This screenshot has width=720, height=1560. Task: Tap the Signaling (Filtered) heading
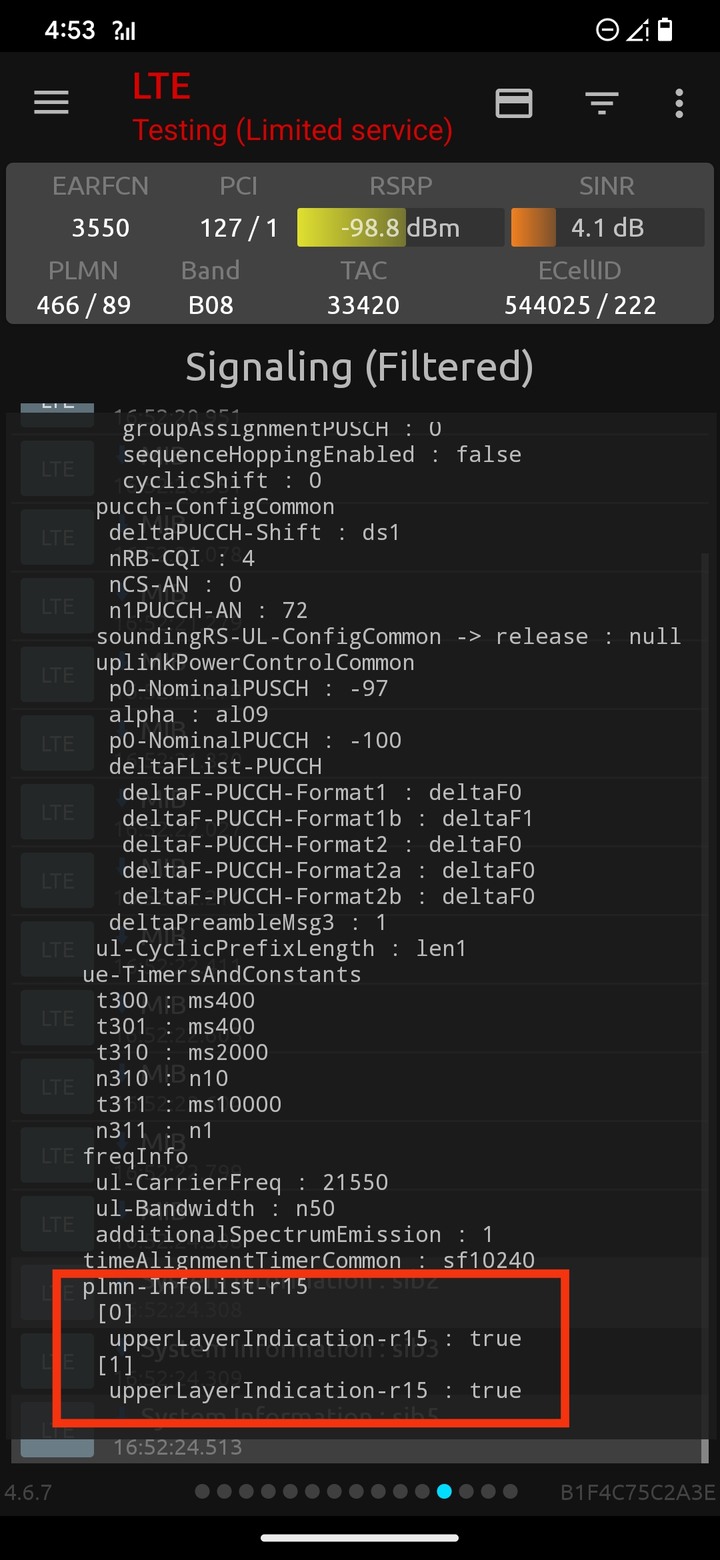click(x=359, y=367)
